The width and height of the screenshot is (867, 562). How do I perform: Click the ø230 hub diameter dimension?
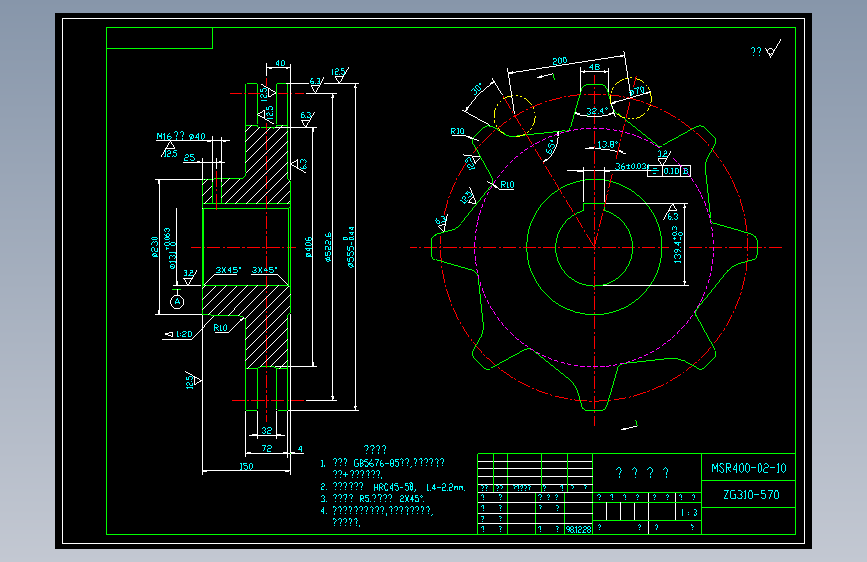point(155,247)
